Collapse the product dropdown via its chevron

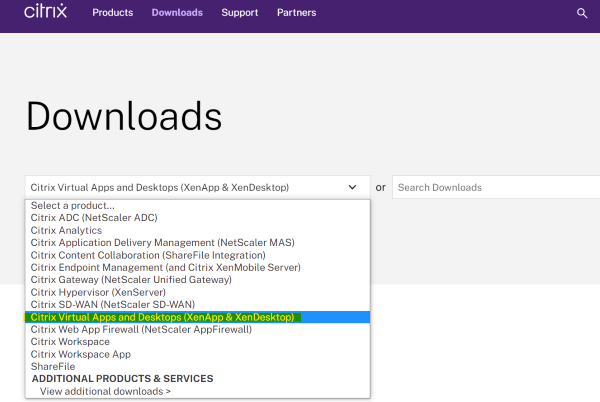tap(352, 187)
